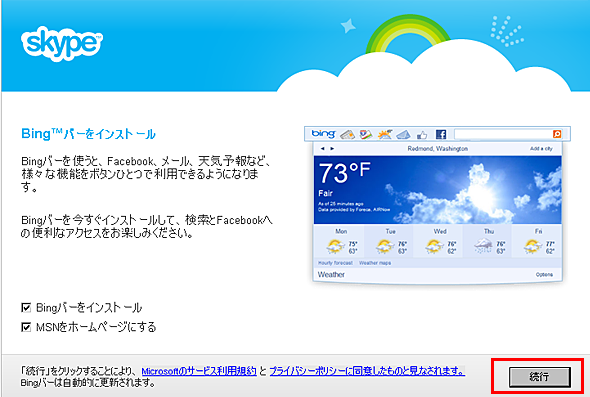
Task: Click the Weather maps link in the preview
Action: 375,263
